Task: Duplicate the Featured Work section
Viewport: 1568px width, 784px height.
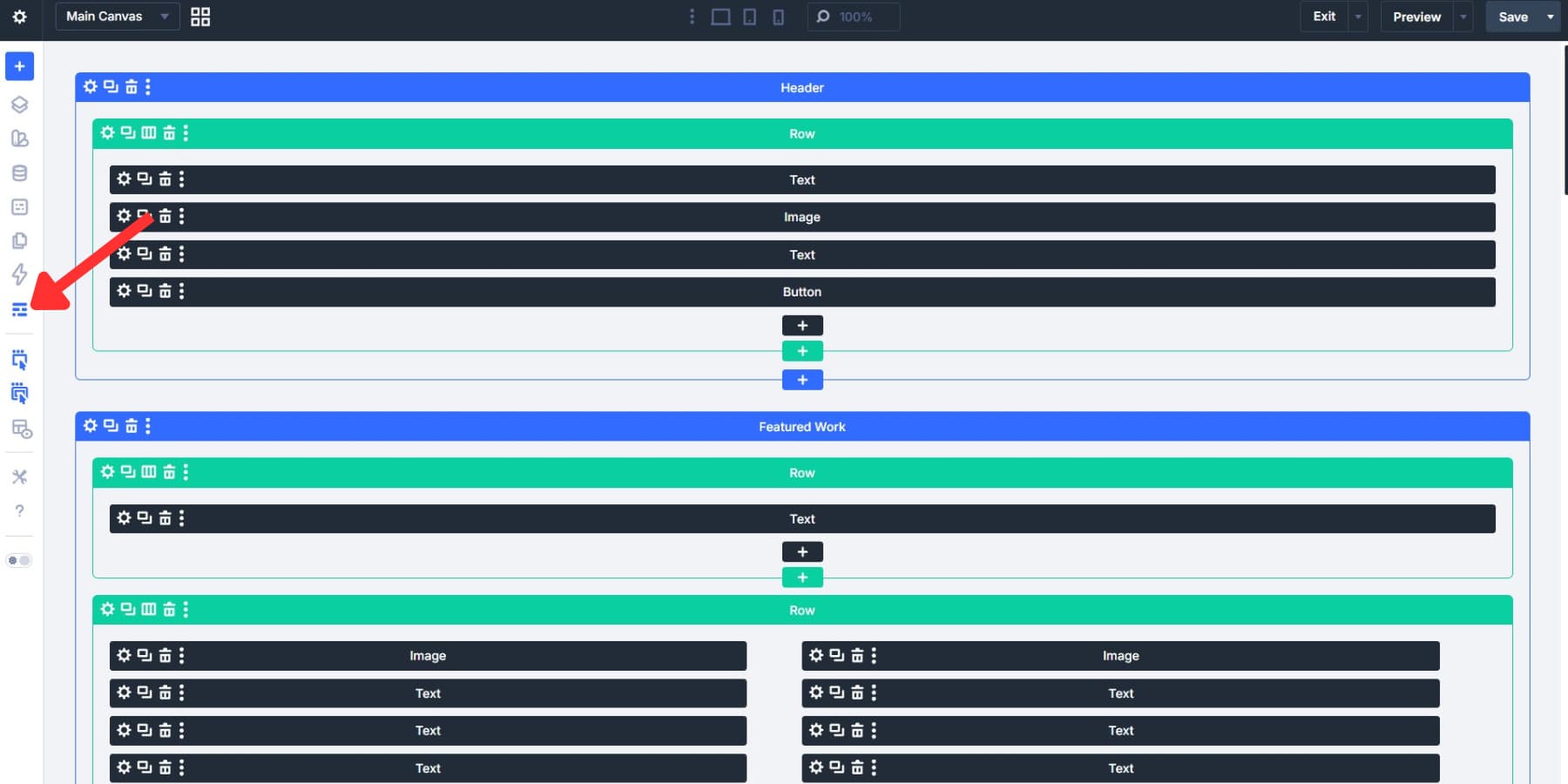Action: coord(110,426)
